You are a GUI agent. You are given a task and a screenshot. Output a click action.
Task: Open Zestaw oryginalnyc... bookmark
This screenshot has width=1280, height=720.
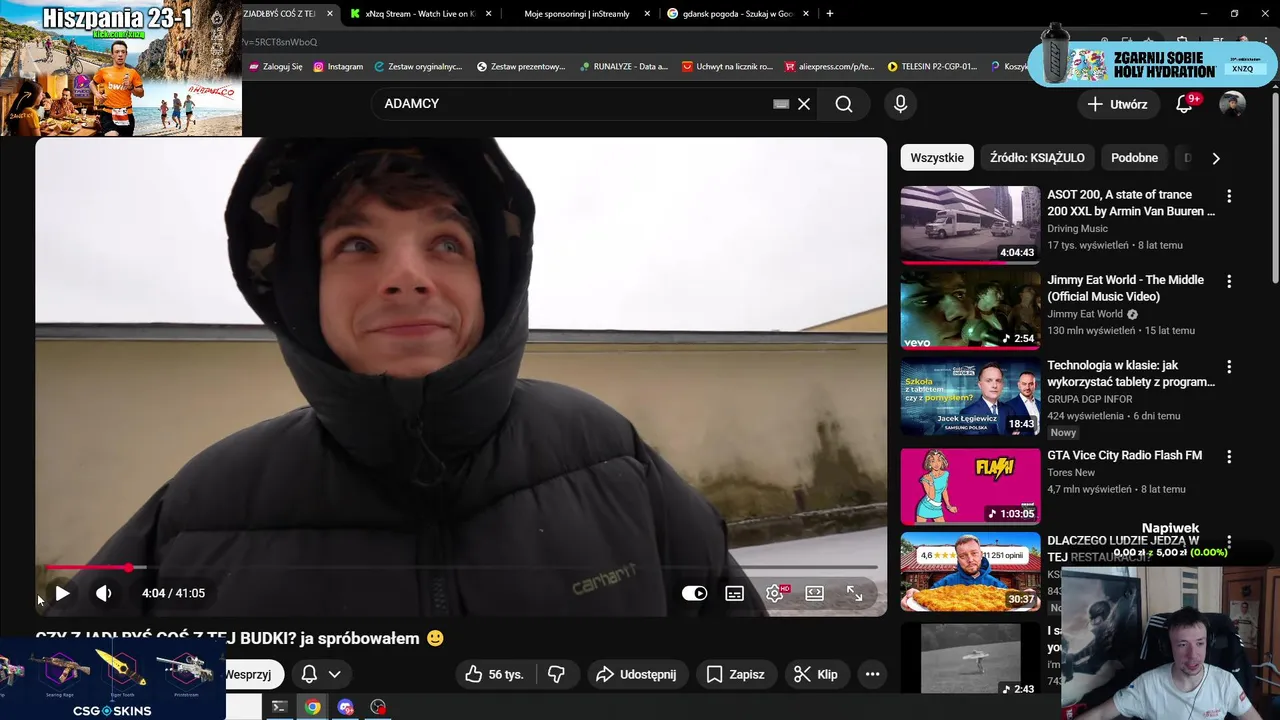point(419,66)
